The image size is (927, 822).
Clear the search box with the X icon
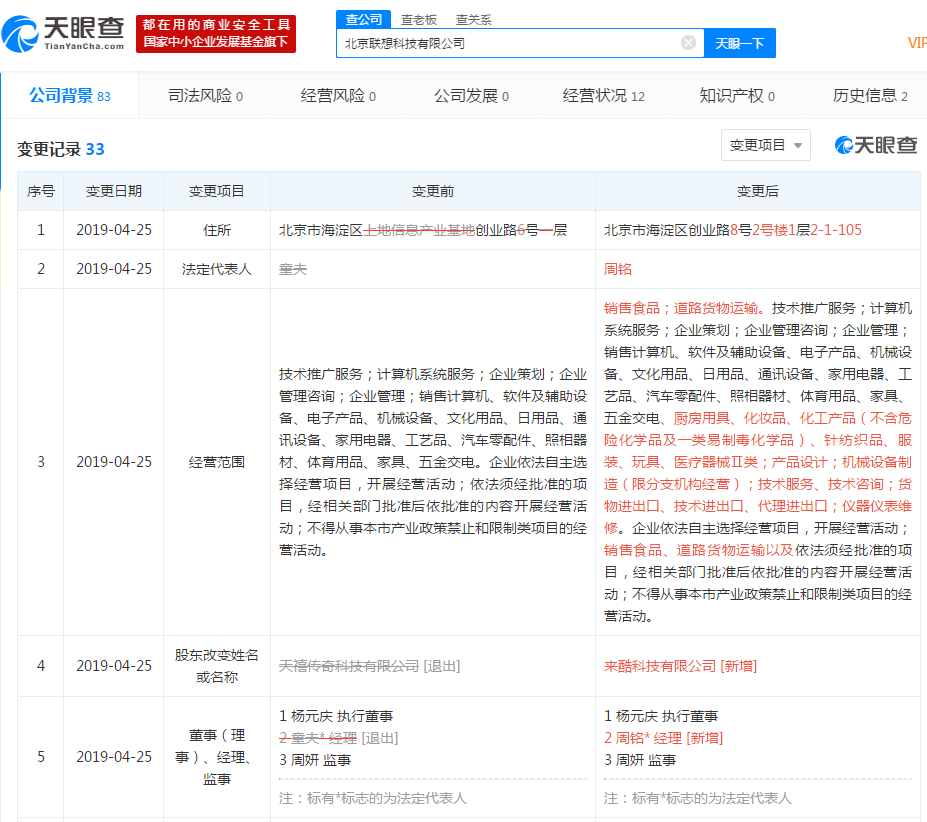pyautogui.click(x=687, y=42)
